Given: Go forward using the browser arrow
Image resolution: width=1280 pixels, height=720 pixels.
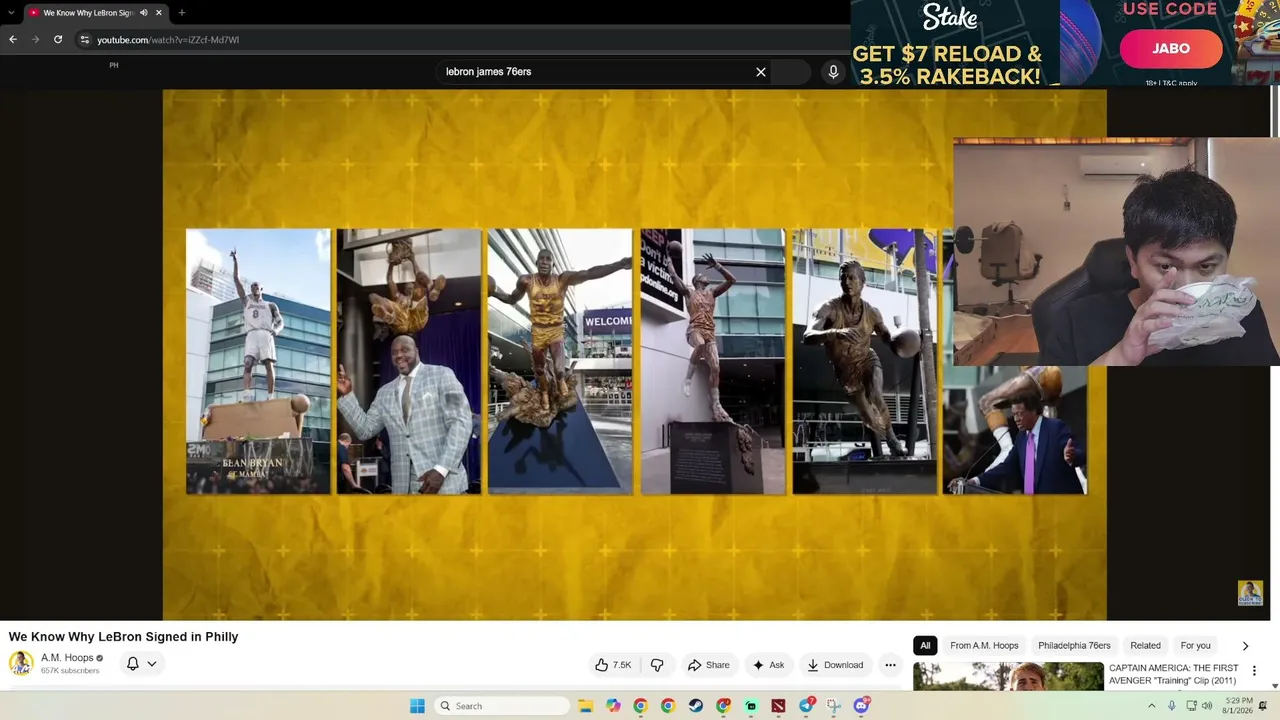Looking at the screenshot, I should coord(36,39).
